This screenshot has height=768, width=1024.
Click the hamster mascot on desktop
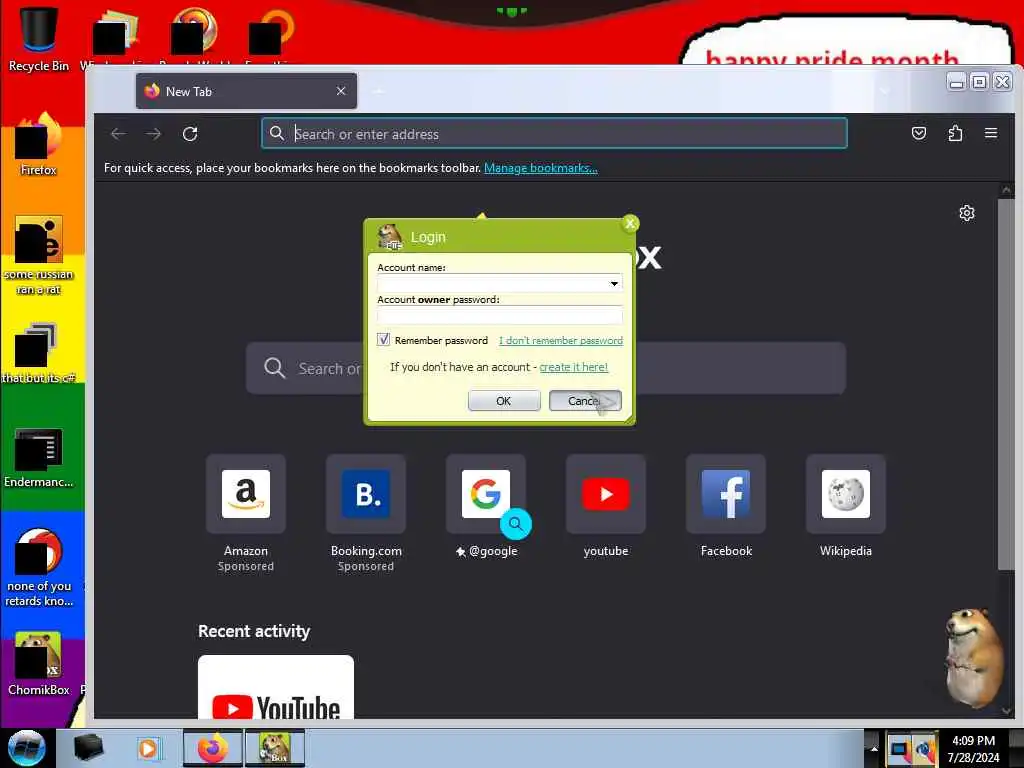tap(974, 657)
